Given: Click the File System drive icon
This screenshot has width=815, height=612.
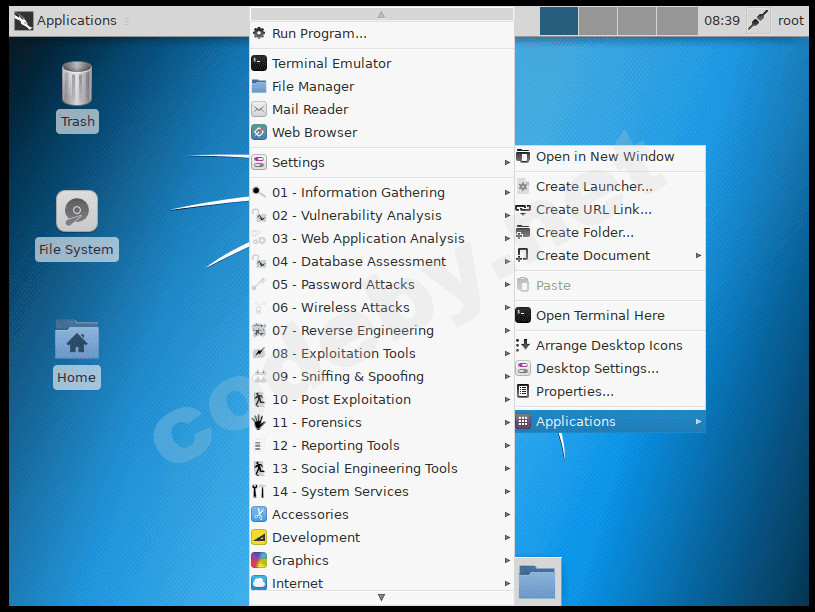Looking at the screenshot, I should [x=77, y=211].
